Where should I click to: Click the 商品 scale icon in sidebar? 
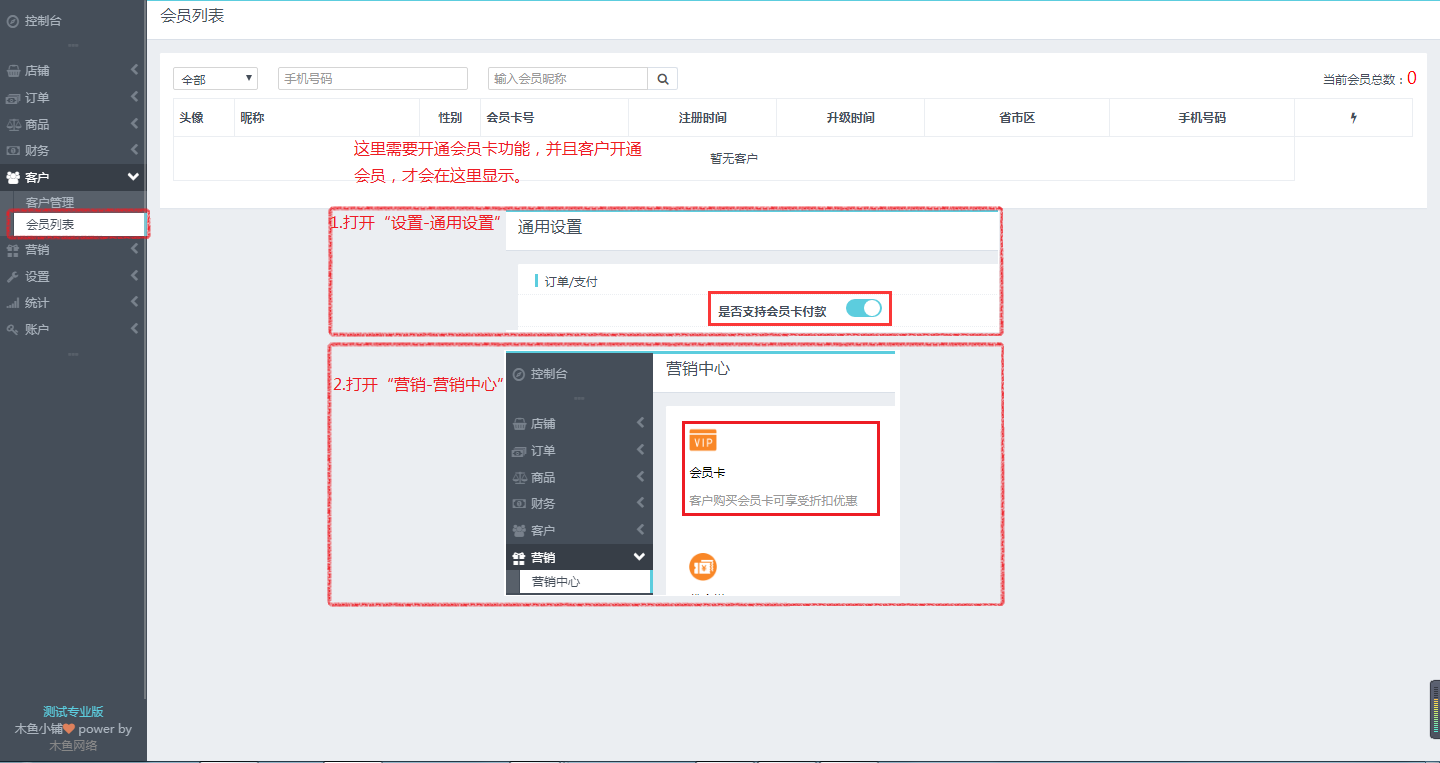pos(13,125)
